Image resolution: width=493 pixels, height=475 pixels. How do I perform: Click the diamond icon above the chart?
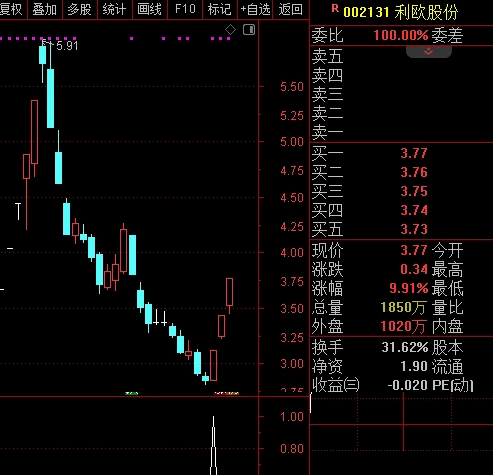pyautogui.click(x=230, y=30)
